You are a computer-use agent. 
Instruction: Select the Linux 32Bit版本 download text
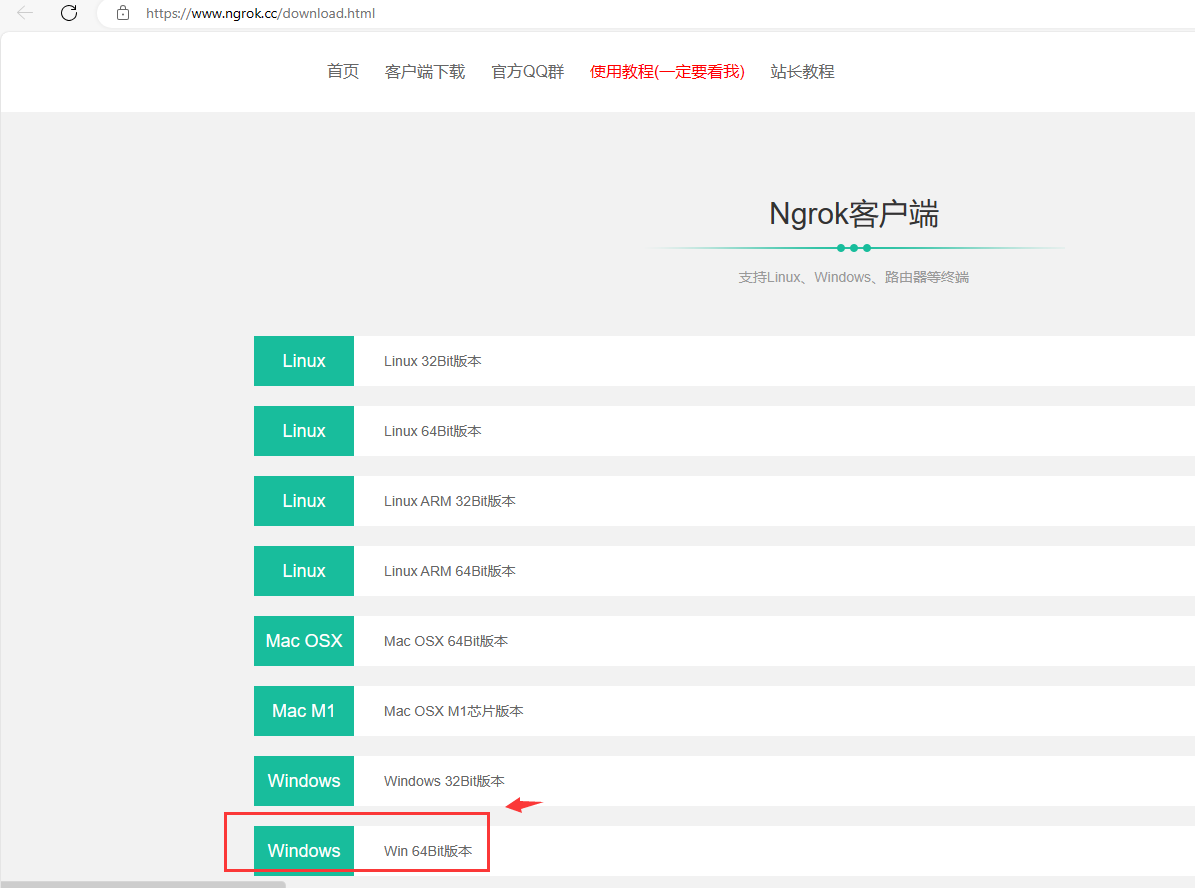click(x=432, y=361)
